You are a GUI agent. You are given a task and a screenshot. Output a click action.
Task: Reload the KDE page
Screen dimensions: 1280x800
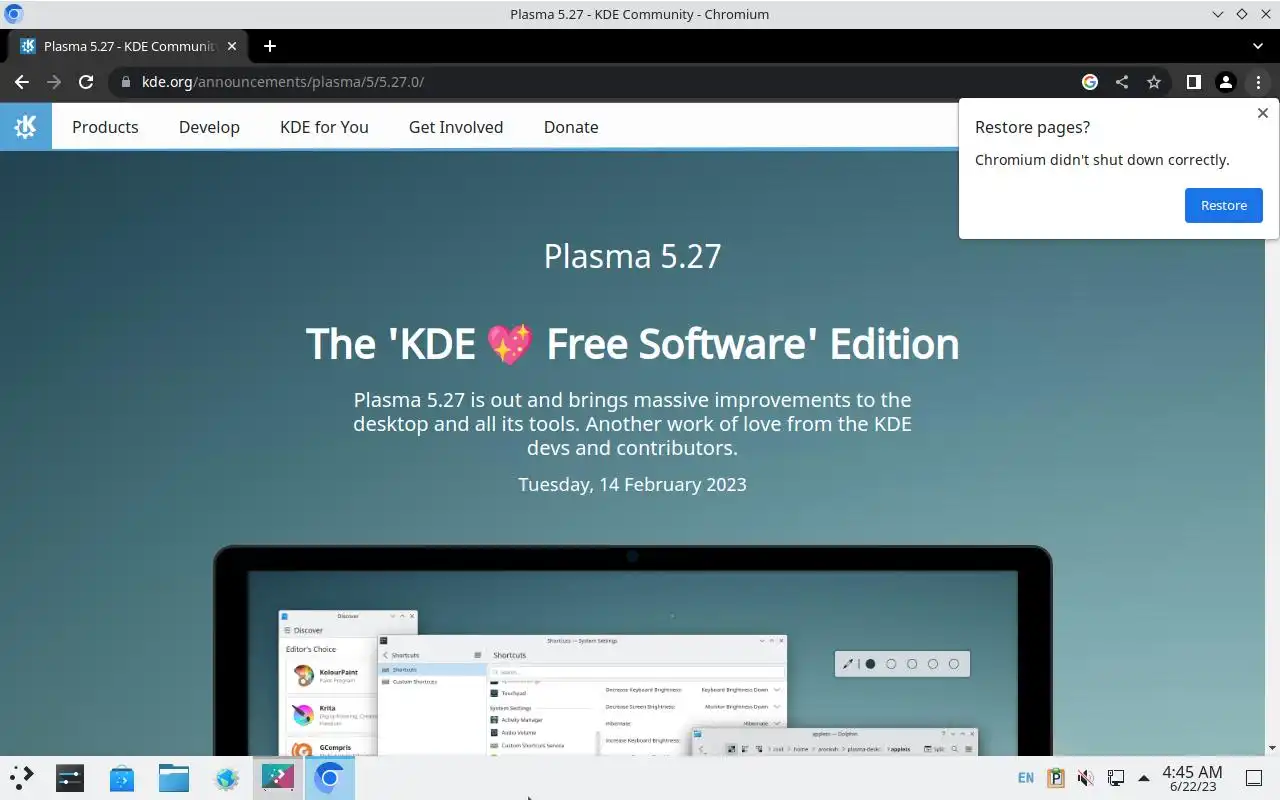86,82
